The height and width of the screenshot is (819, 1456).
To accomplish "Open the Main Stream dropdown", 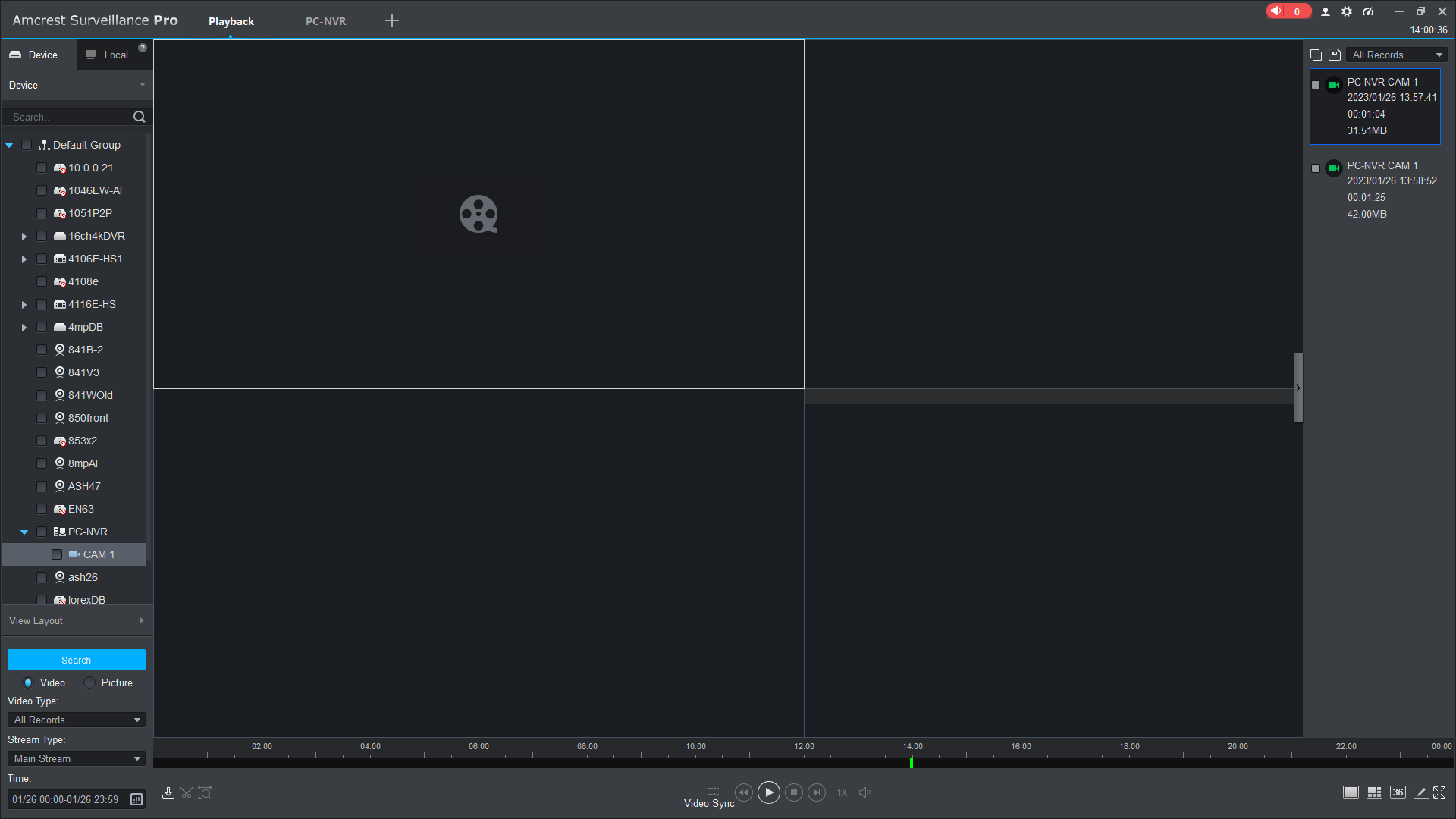I will coord(76,758).
